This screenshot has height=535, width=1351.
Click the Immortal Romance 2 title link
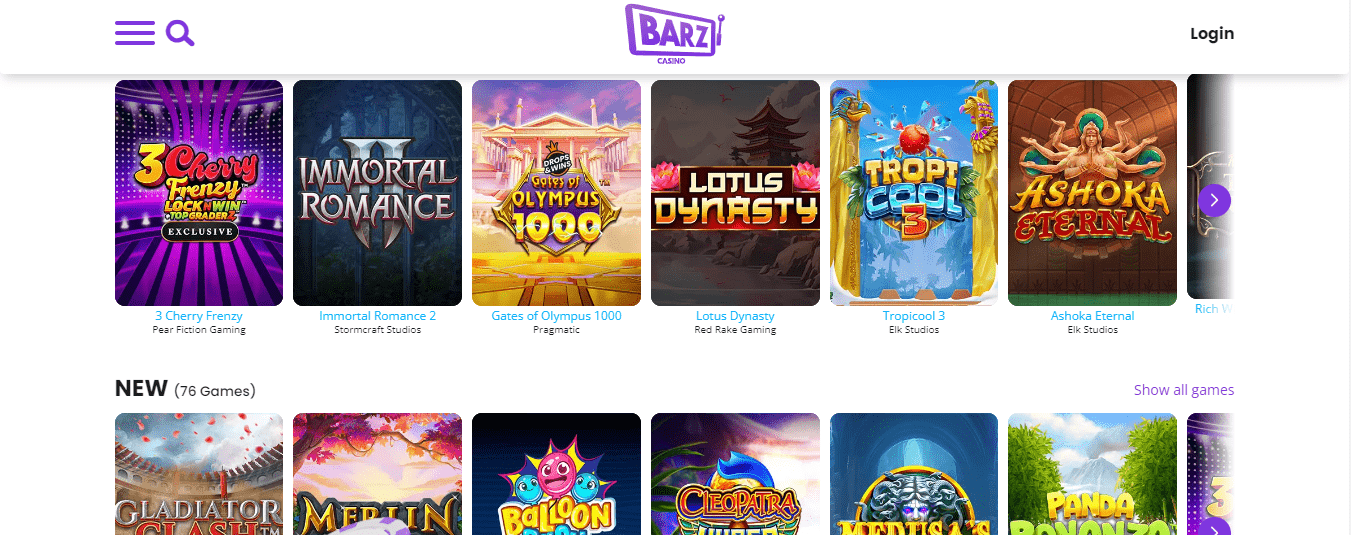click(x=377, y=316)
